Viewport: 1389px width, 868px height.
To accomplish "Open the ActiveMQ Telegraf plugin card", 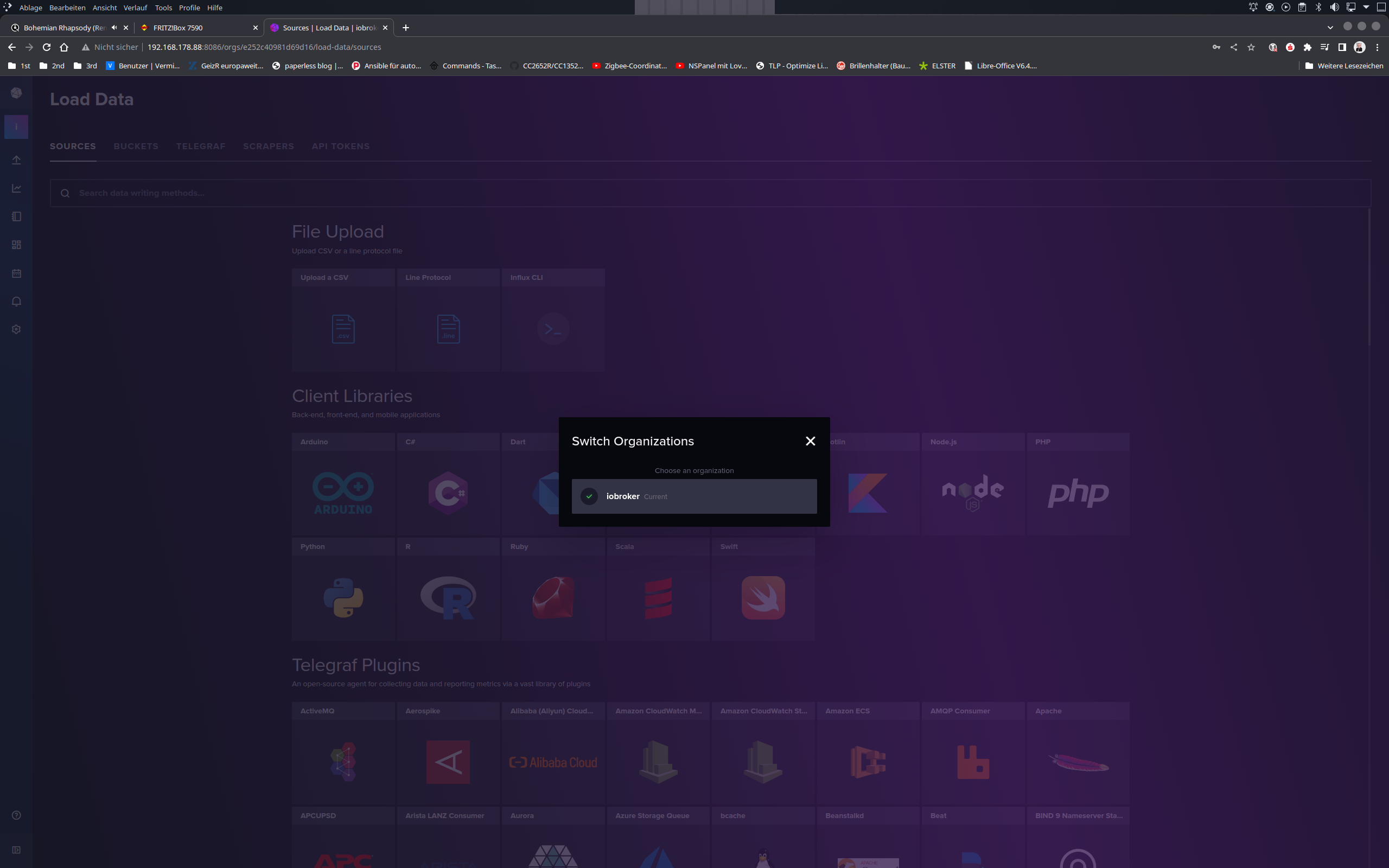I will point(343,753).
